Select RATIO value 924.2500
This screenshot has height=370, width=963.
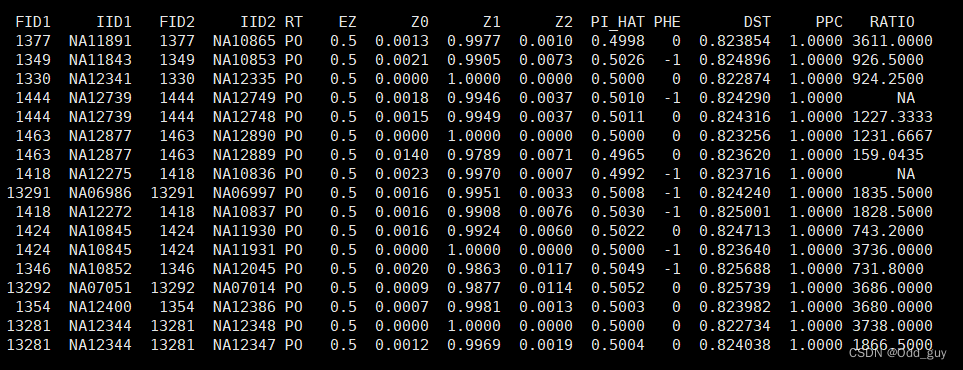point(888,80)
